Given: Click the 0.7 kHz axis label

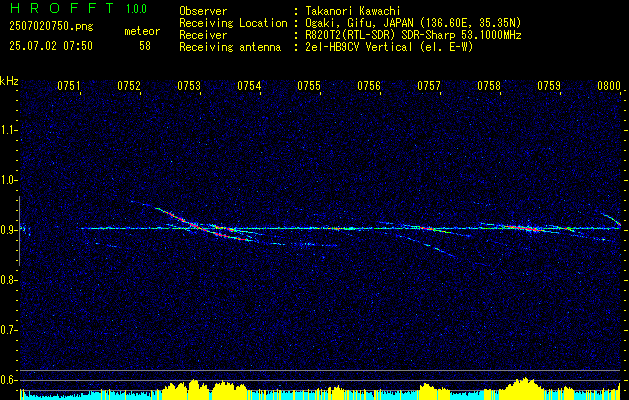Looking at the screenshot, I should pos(7,330).
